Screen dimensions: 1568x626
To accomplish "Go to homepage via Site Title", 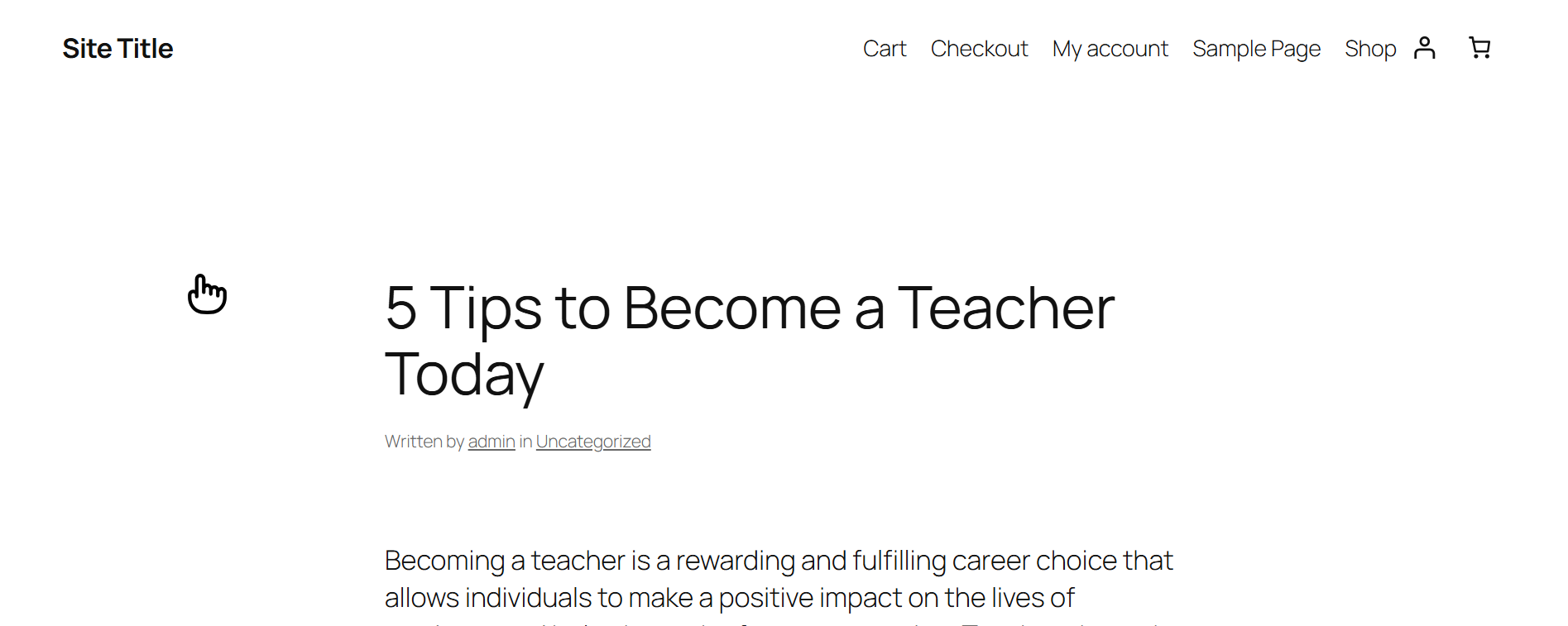I will point(117,49).
